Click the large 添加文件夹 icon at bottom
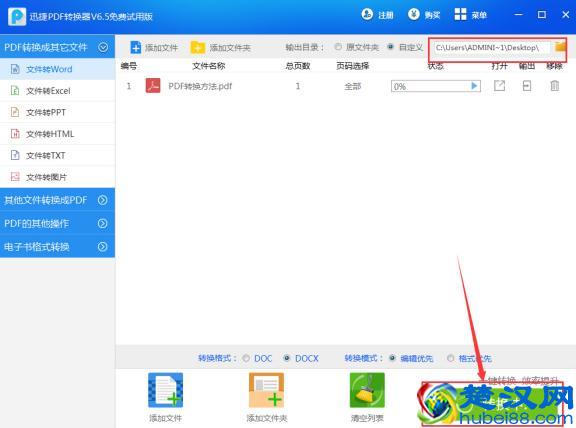Image resolution: width=576 pixels, height=428 pixels. 266,390
